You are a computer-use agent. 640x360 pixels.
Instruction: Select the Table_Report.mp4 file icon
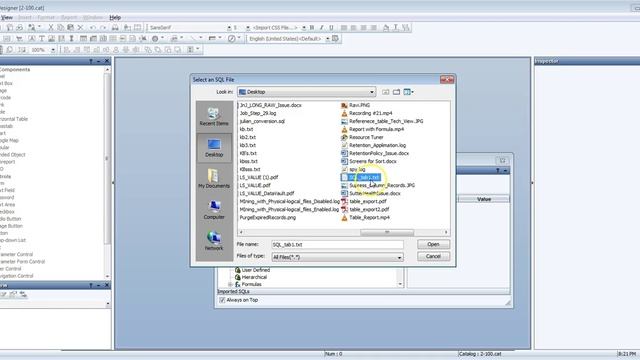pyautogui.click(x=344, y=218)
